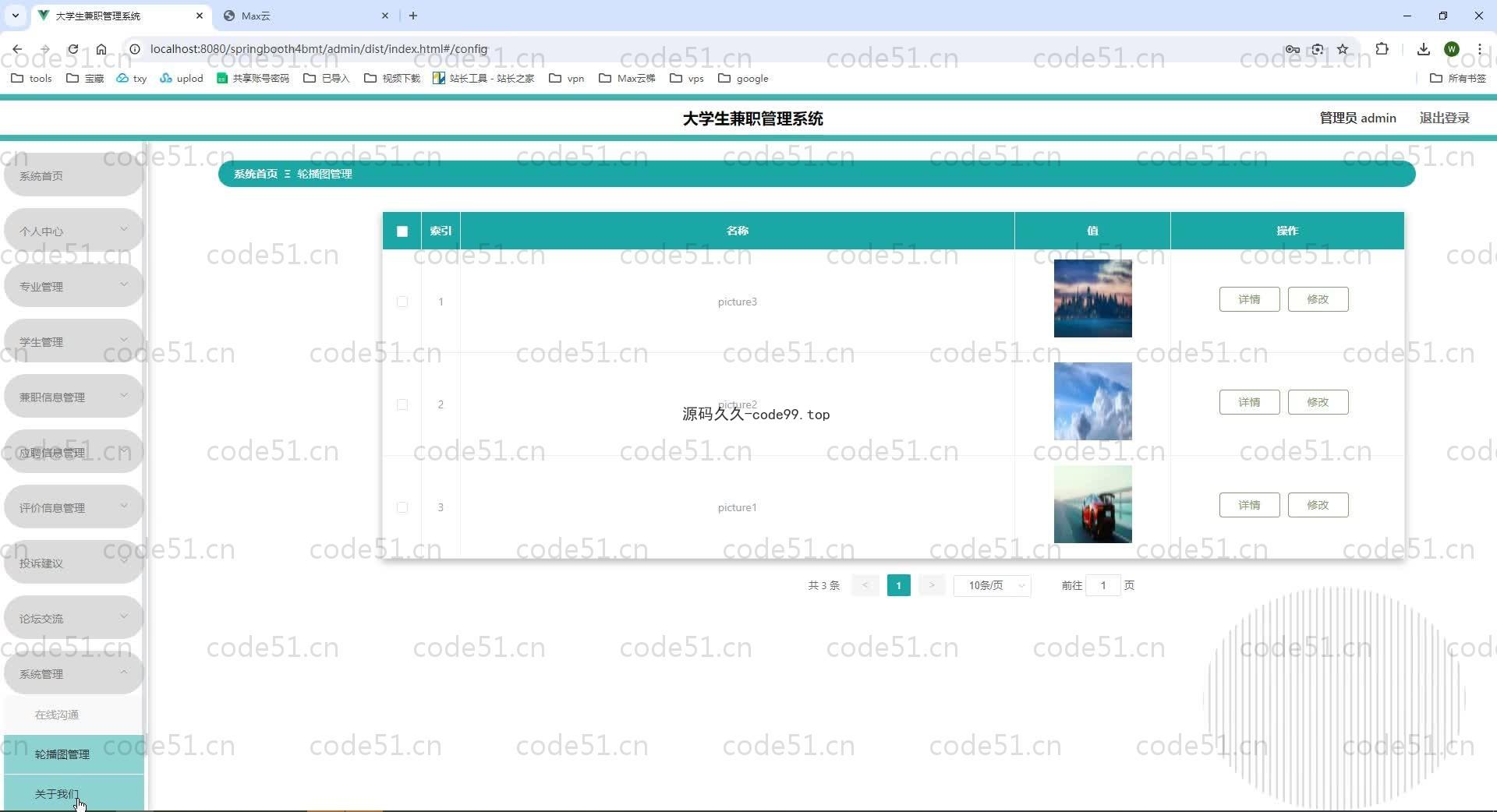Close the Max云 tab
This screenshot has height=812, width=1497.
[x=385, y=16]
